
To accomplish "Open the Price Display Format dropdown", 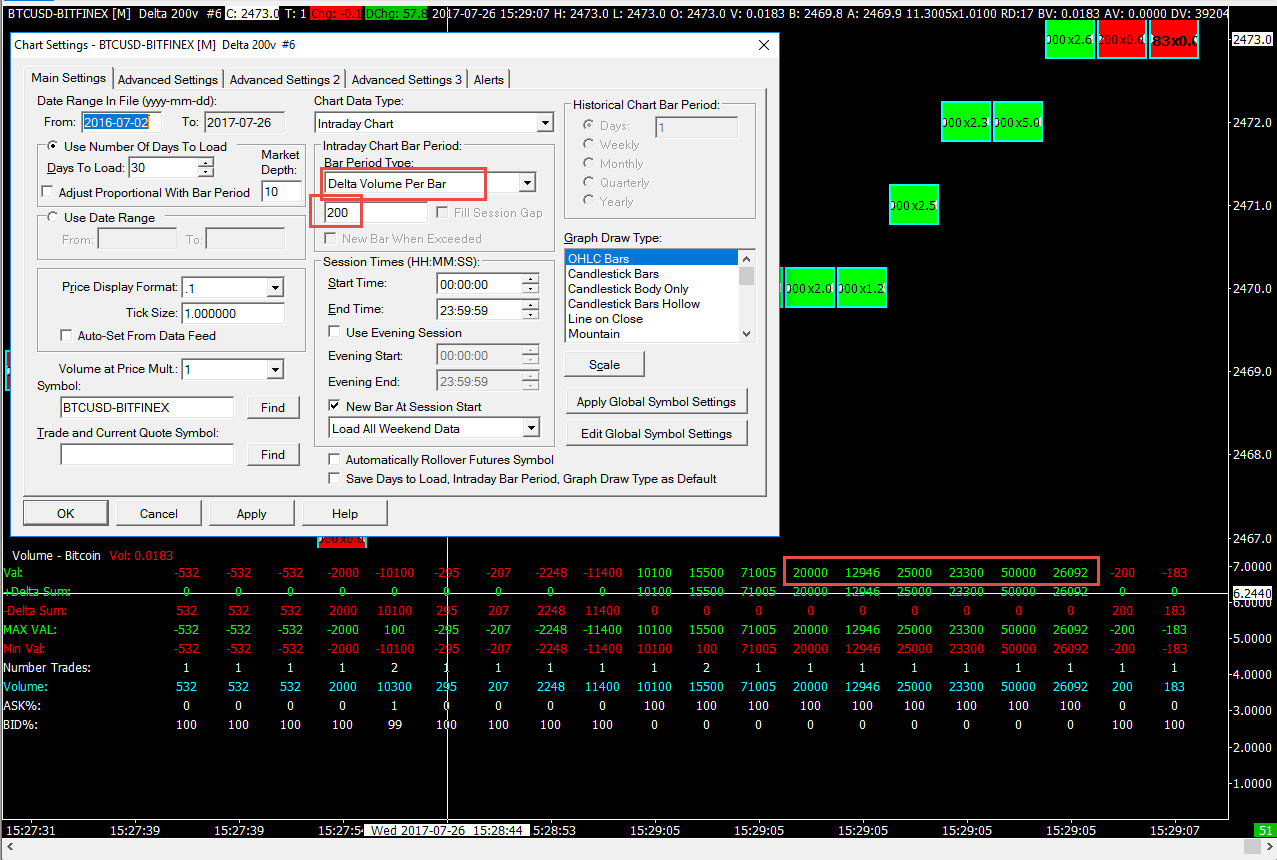I will [x=275, y=288].
